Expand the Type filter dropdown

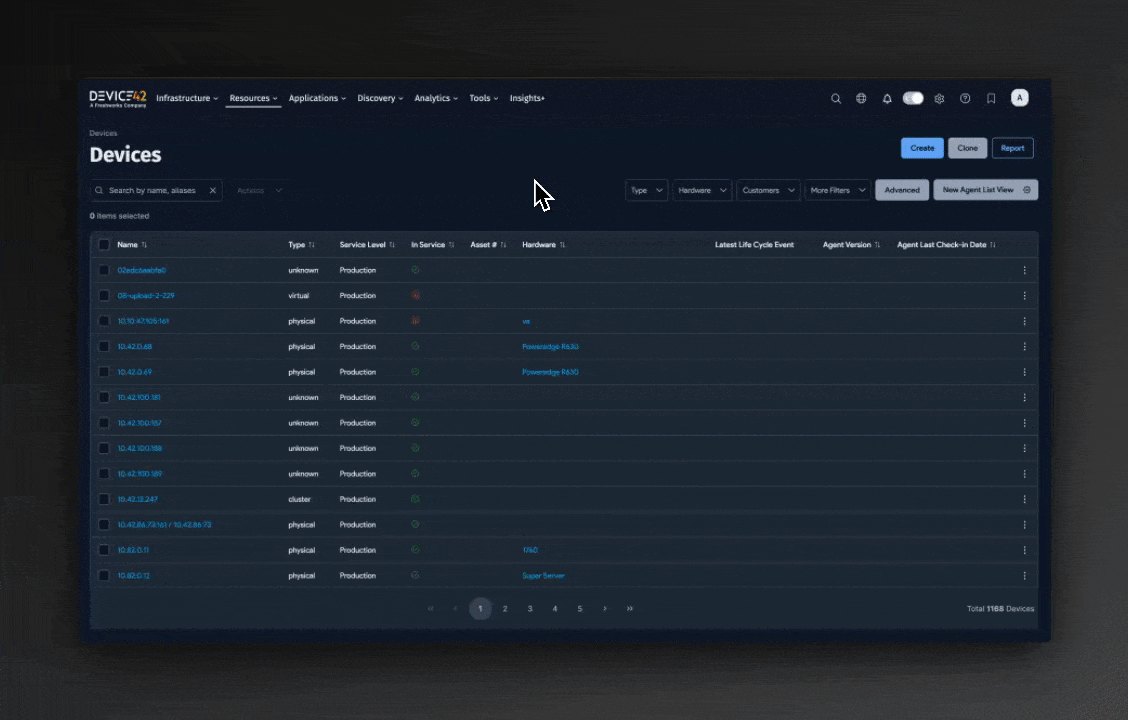646,190
